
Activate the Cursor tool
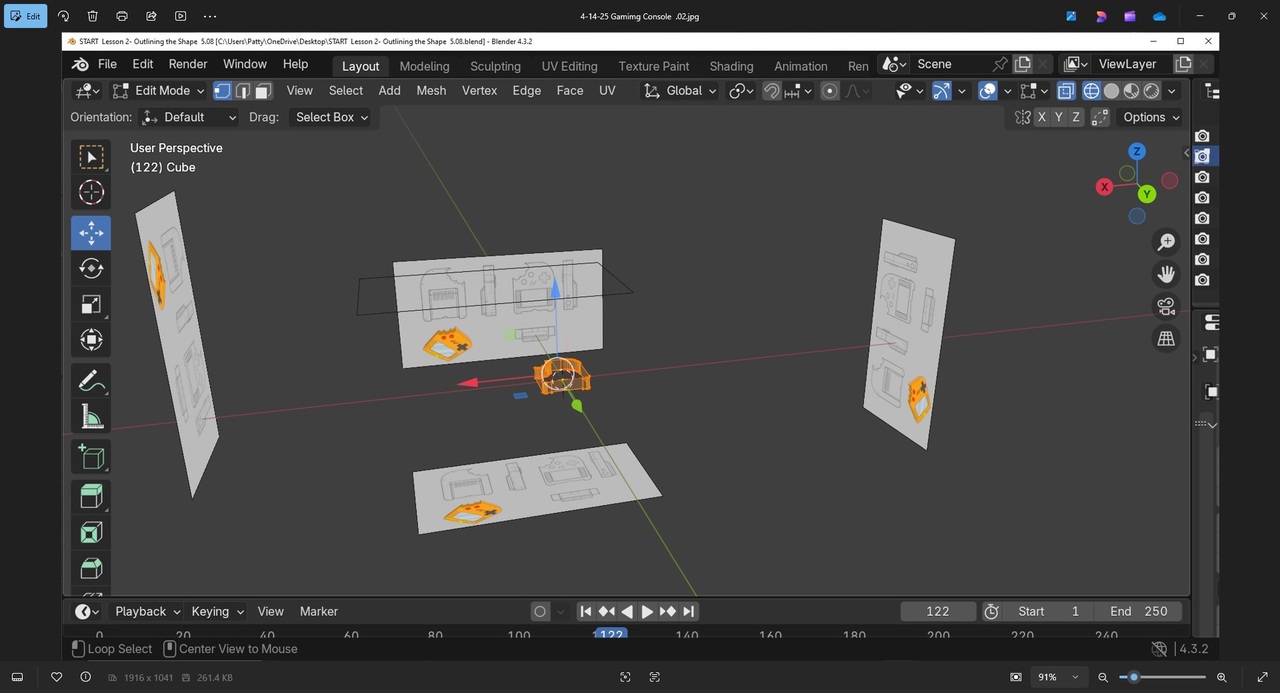click(91, 193)
